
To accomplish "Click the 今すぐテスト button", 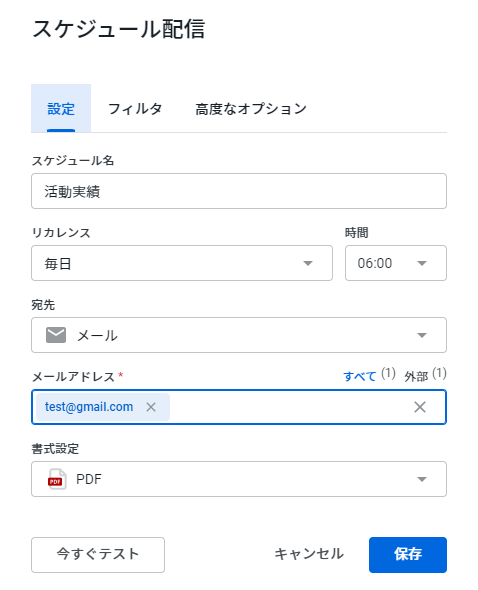I will 98,555.
